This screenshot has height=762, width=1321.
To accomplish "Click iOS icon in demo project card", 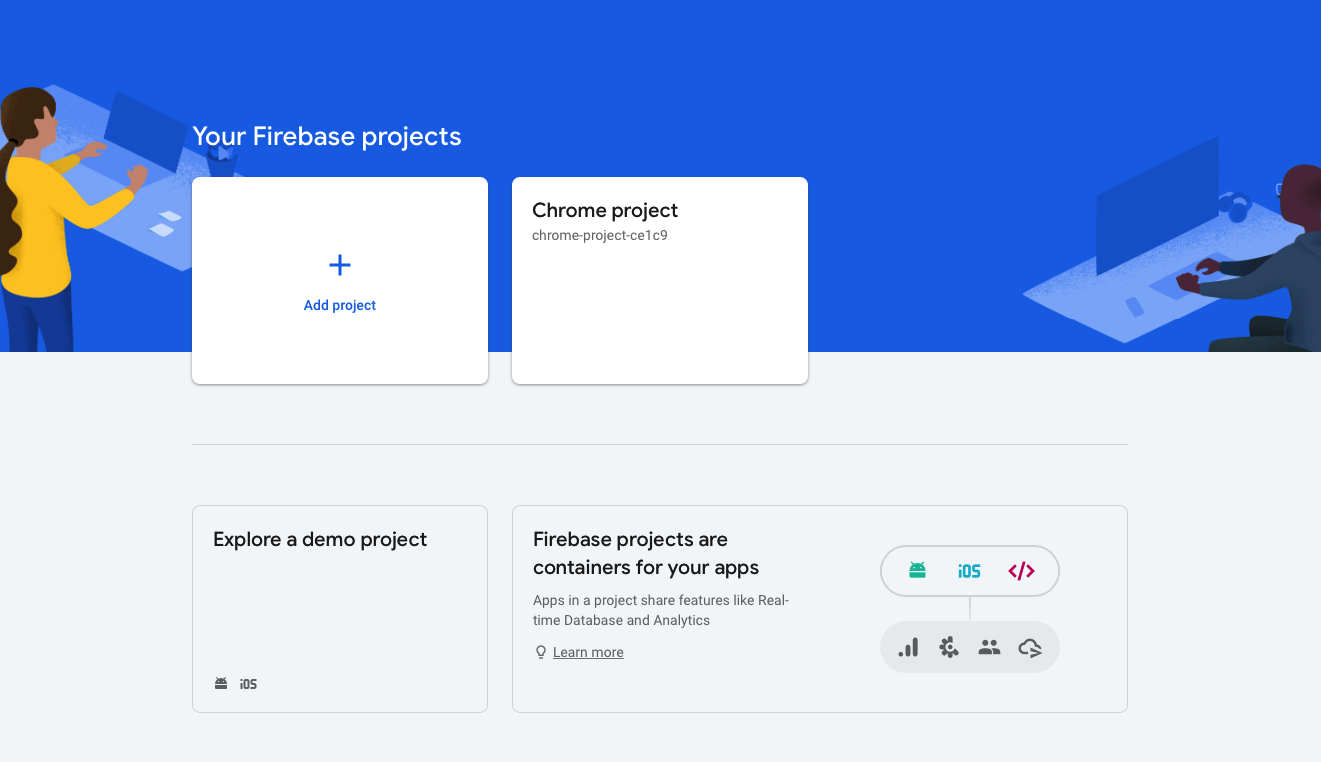I will 248,684.
